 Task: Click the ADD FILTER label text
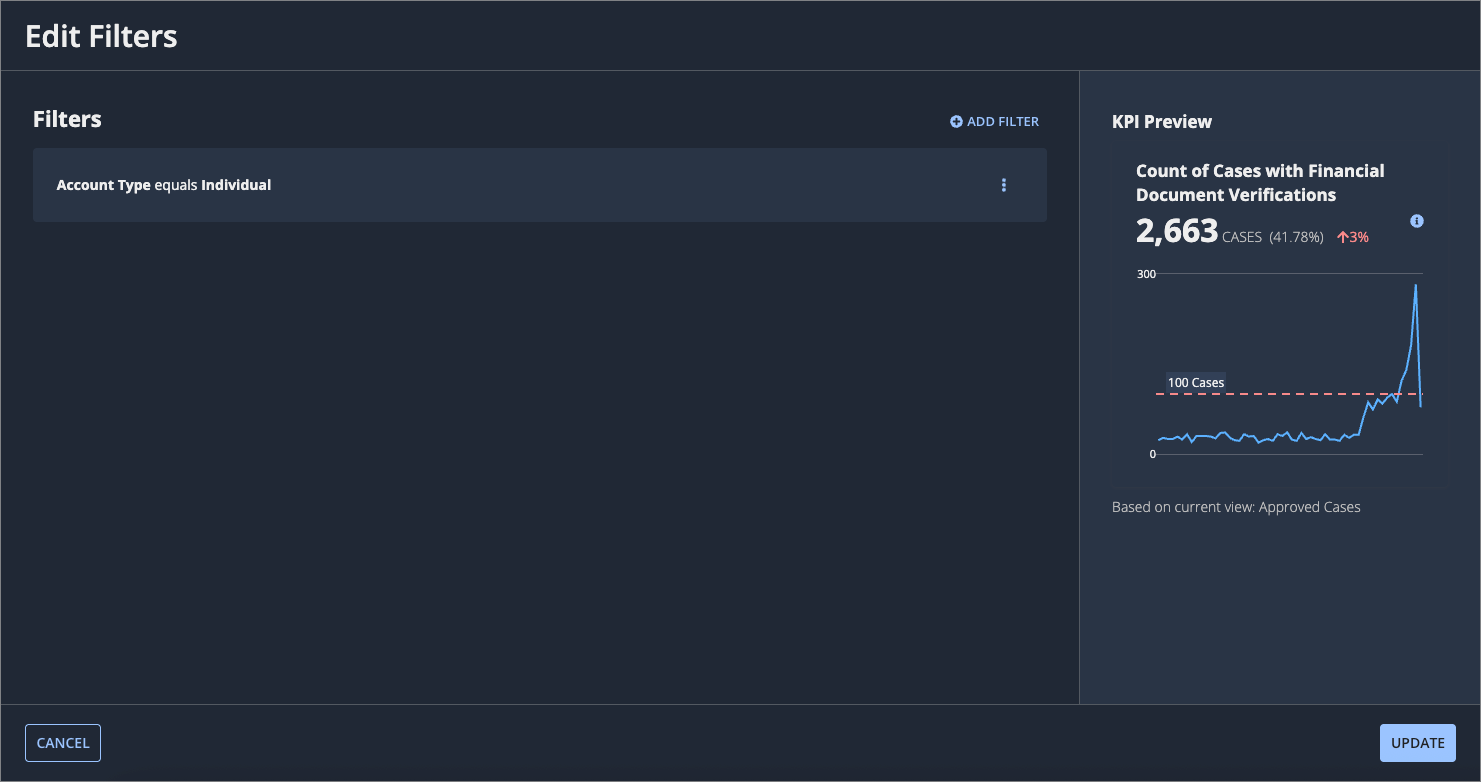point(1003,121)
